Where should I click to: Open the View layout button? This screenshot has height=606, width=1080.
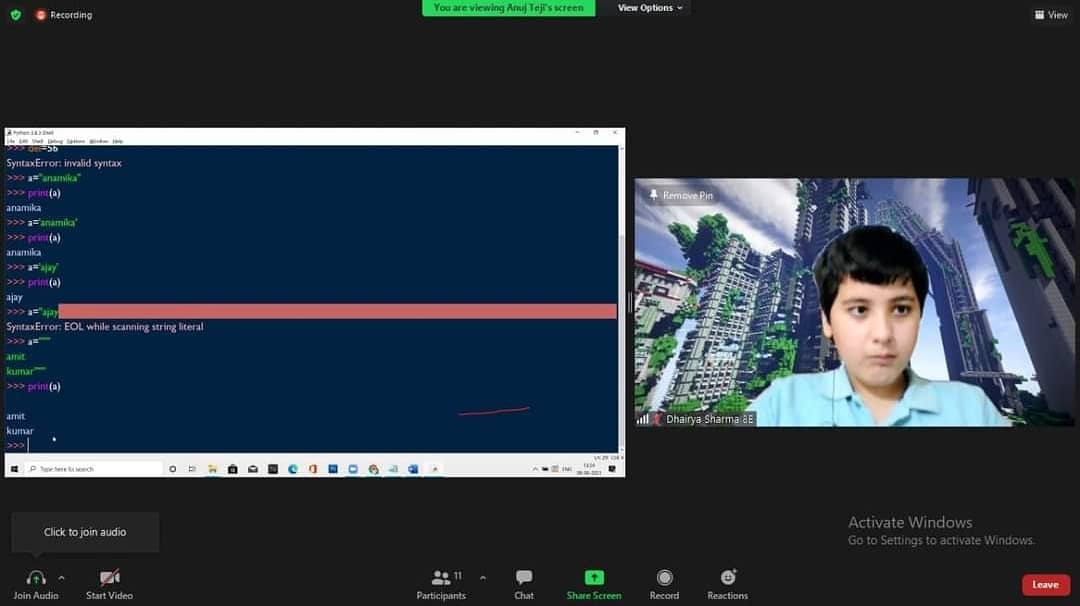coord(1050,14)
